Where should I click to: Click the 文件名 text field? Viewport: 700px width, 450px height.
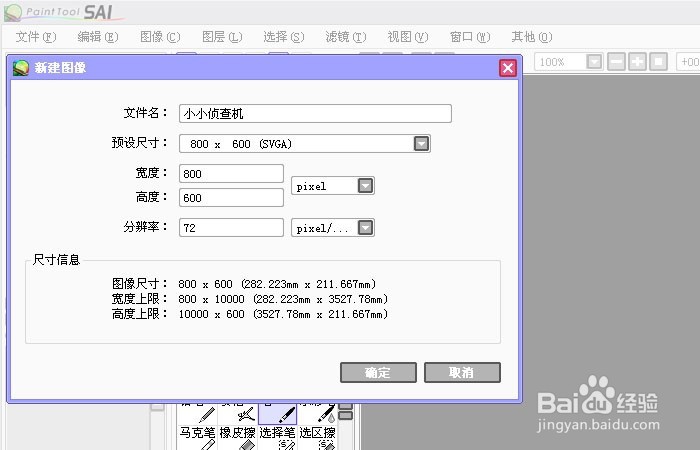[x=315, y=113]
